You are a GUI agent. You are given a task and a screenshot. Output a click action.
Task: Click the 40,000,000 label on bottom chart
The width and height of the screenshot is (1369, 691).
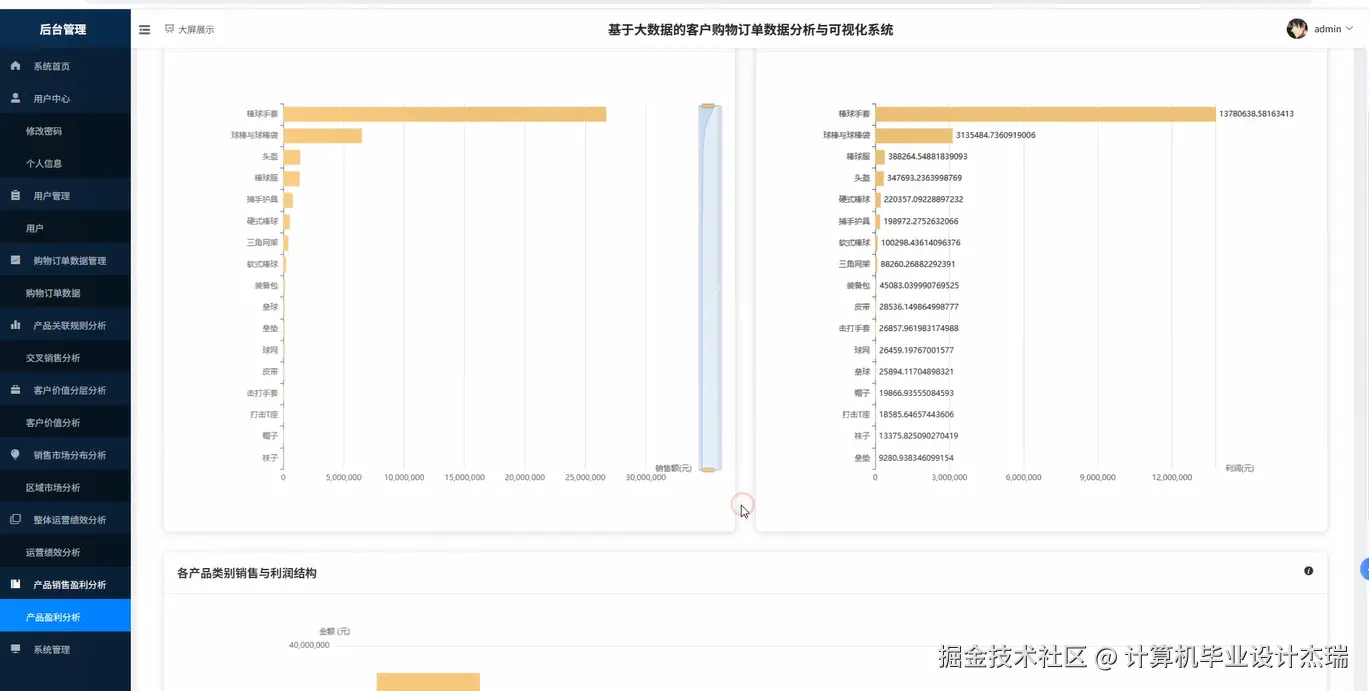point(309,646)
